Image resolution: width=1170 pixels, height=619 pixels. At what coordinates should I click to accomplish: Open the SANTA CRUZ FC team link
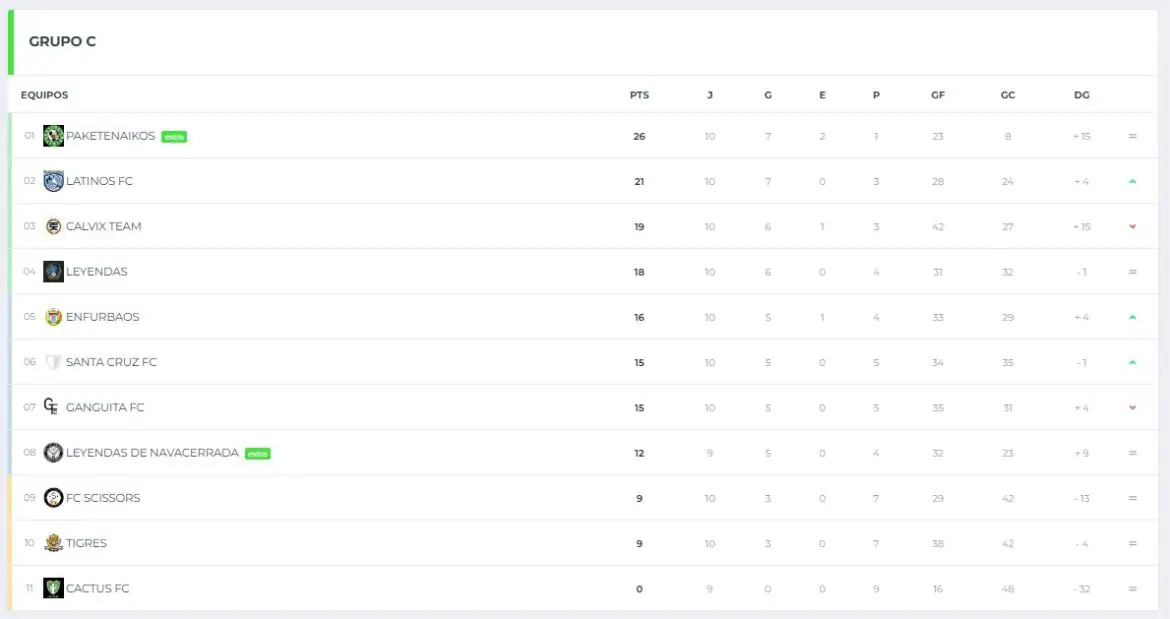click(x=111, y=362)
